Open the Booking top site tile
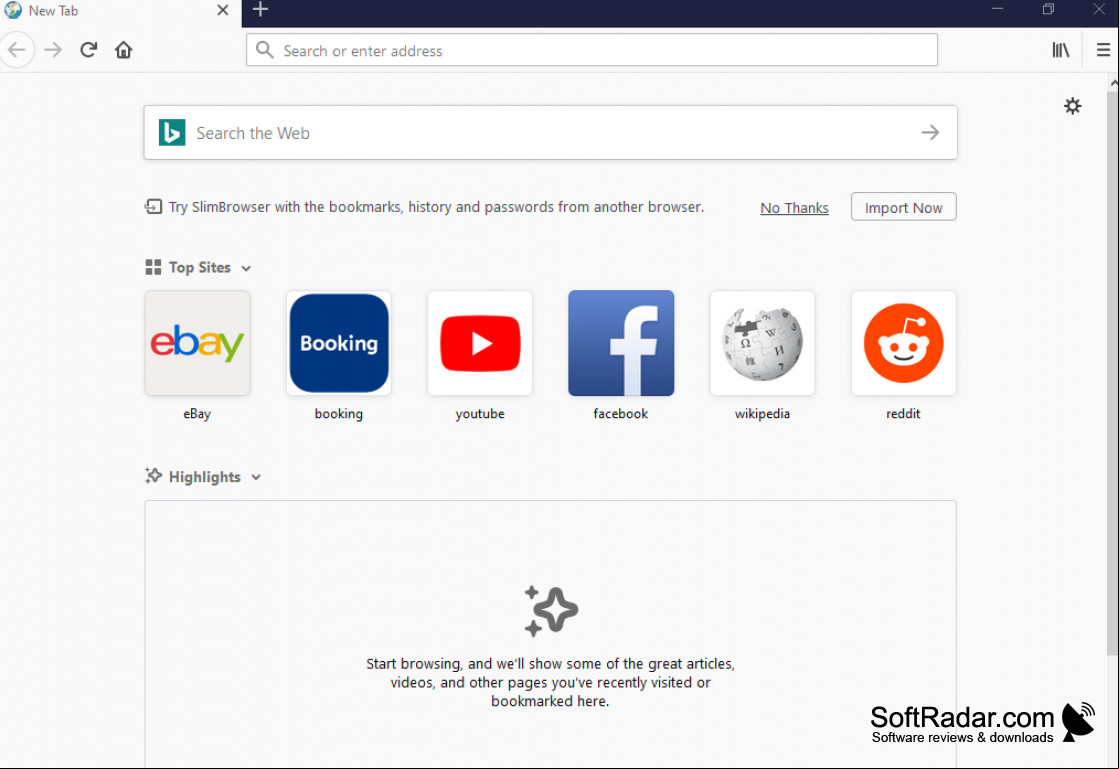The height and width of the screenshot is (769, 1119). click(x=339, y=343)
